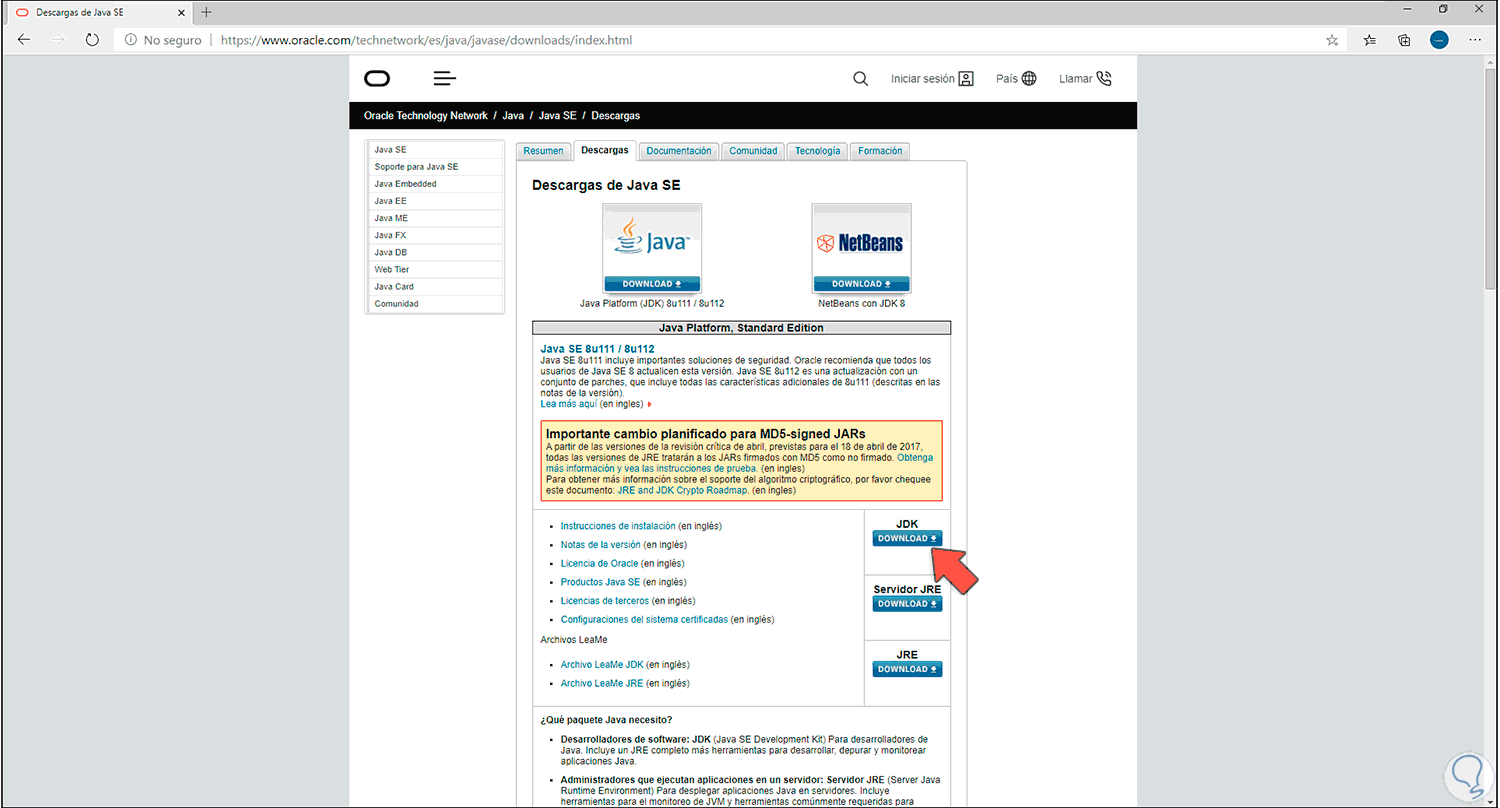Click Iniciar sesión
The height and width of the screenshot is (808, 1500).
(x=932, y=79)
